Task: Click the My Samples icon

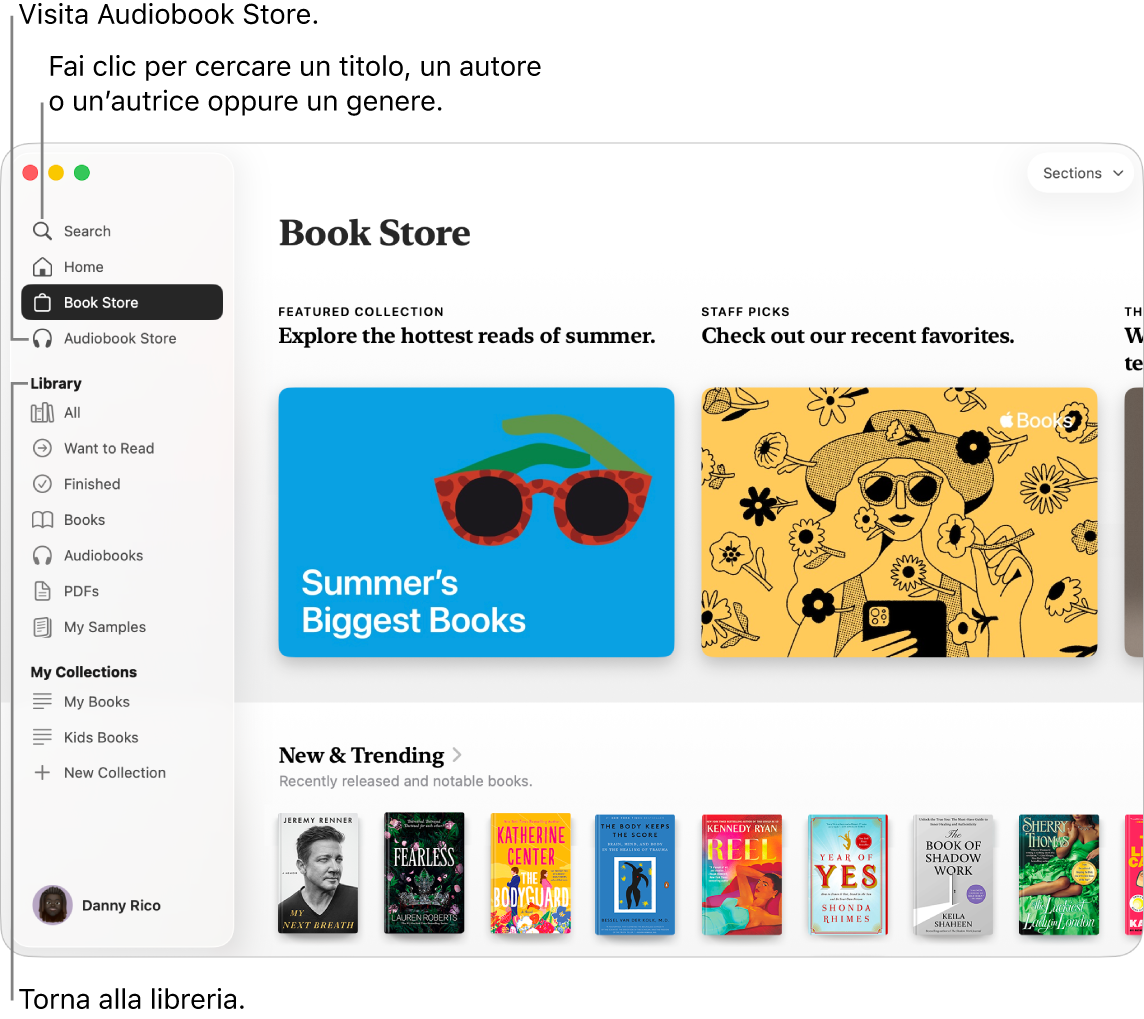Action: 42,627
